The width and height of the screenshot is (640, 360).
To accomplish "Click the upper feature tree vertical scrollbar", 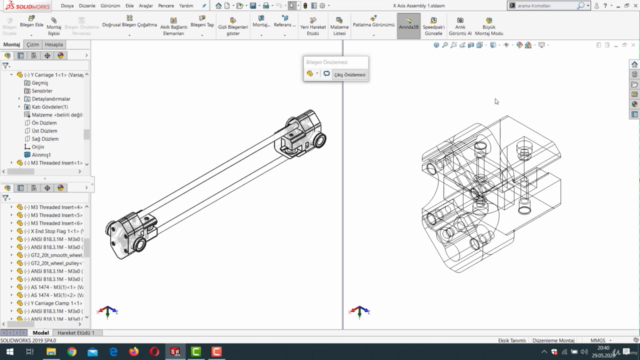I will pos(87,134).
